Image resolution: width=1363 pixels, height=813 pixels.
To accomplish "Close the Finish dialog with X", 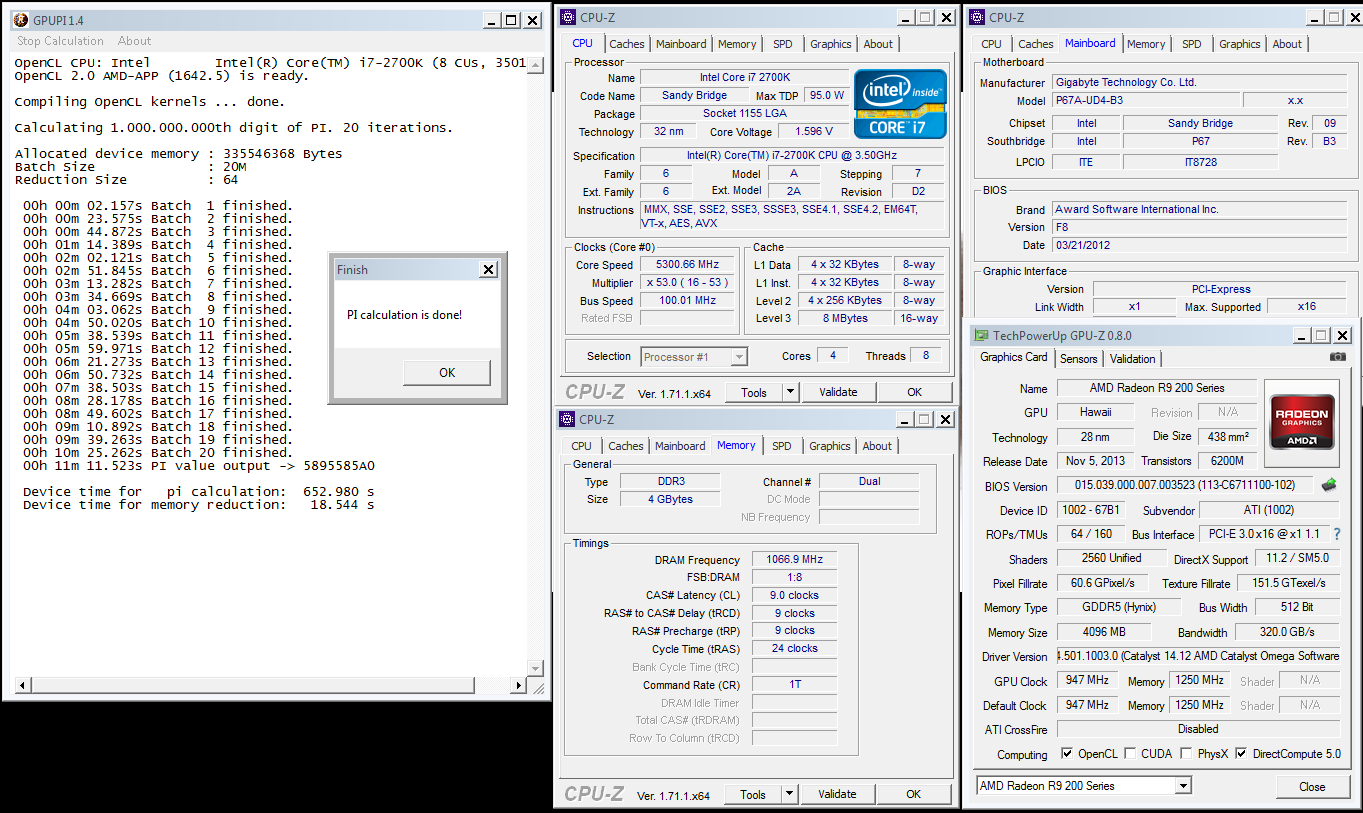I will point(487,269).
